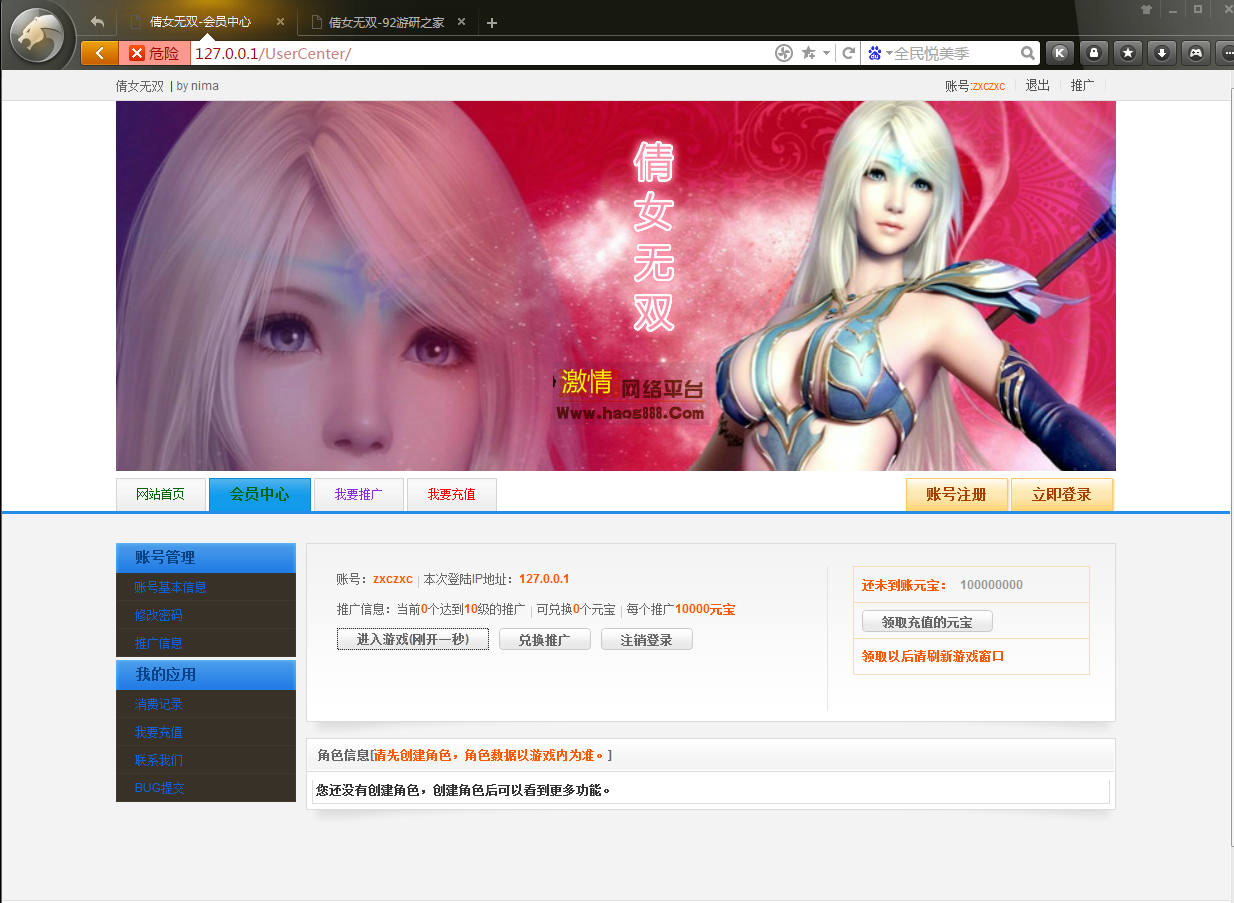The image size is (1234, 903).
Task: Close the 倩女无双-会员中心 tab
Action: click(x=280, y=22)
